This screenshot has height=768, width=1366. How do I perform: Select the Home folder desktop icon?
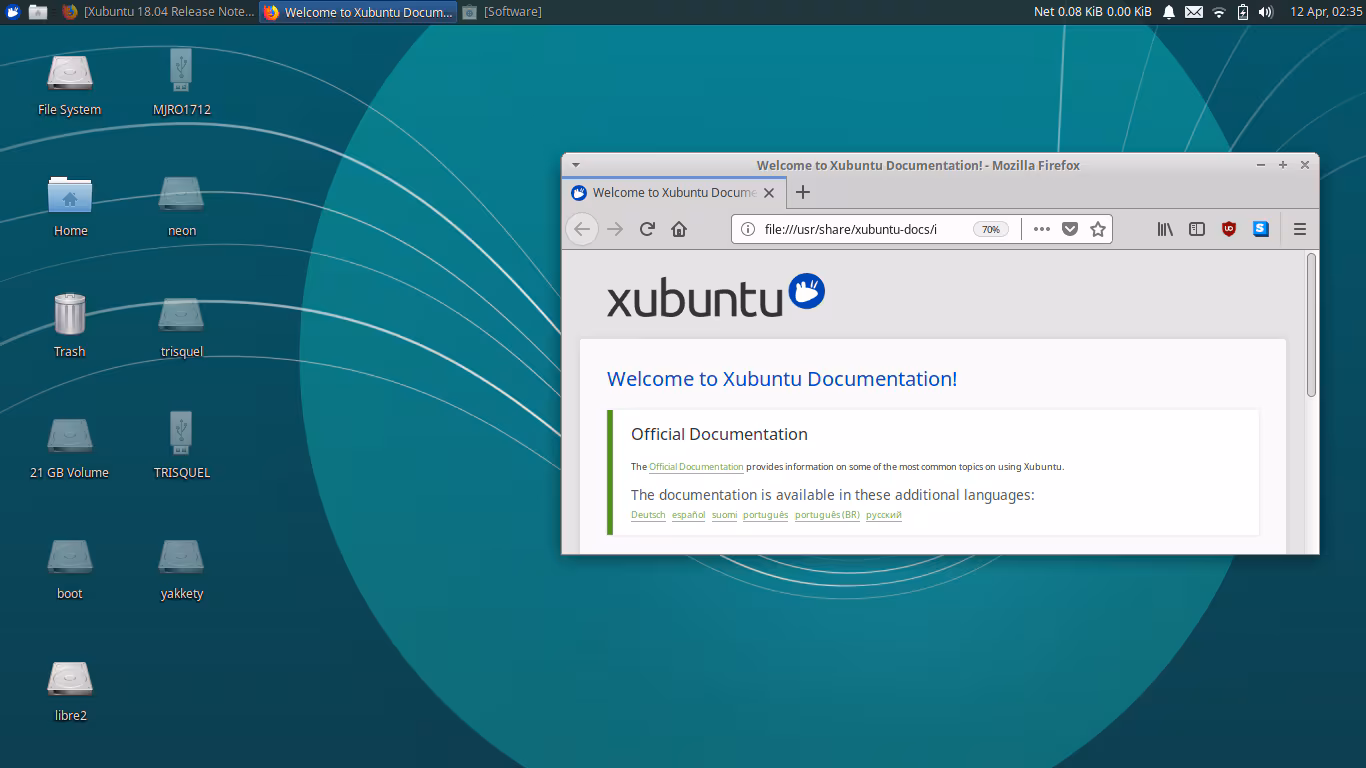[x=70, y=206]
